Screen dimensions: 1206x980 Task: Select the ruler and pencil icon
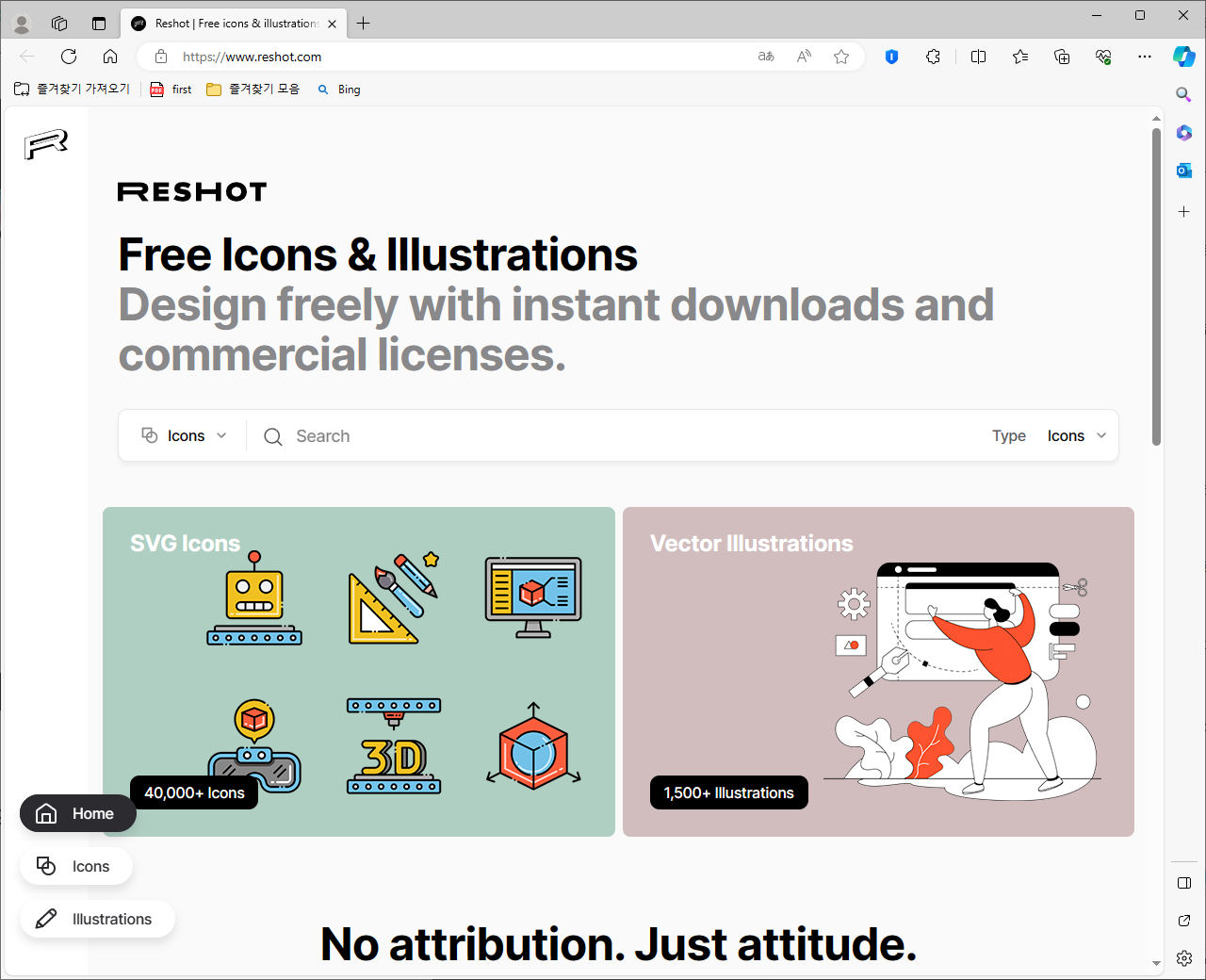point(394,598)
